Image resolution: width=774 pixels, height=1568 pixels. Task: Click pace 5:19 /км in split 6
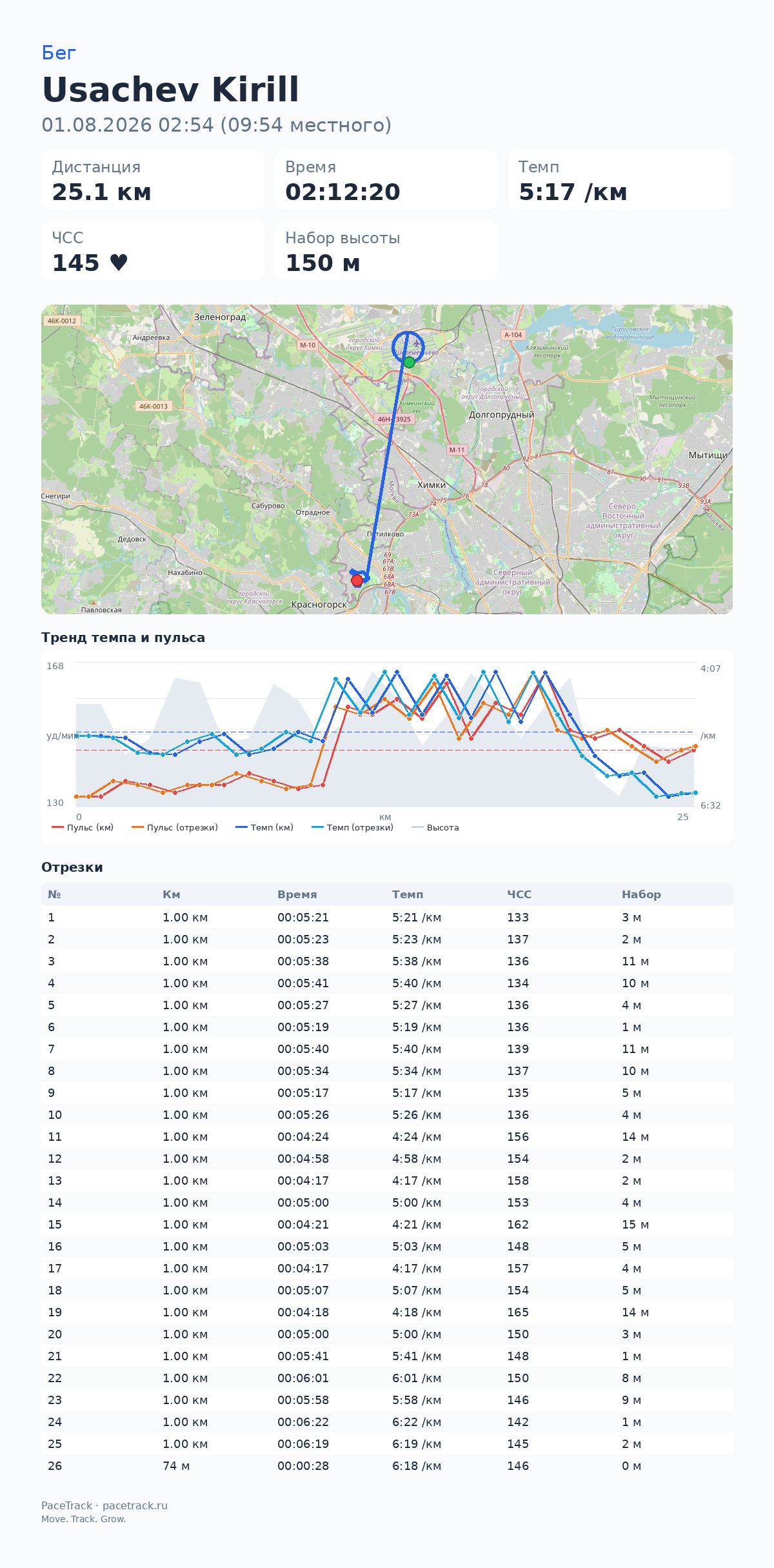[x=417, y=1027]
